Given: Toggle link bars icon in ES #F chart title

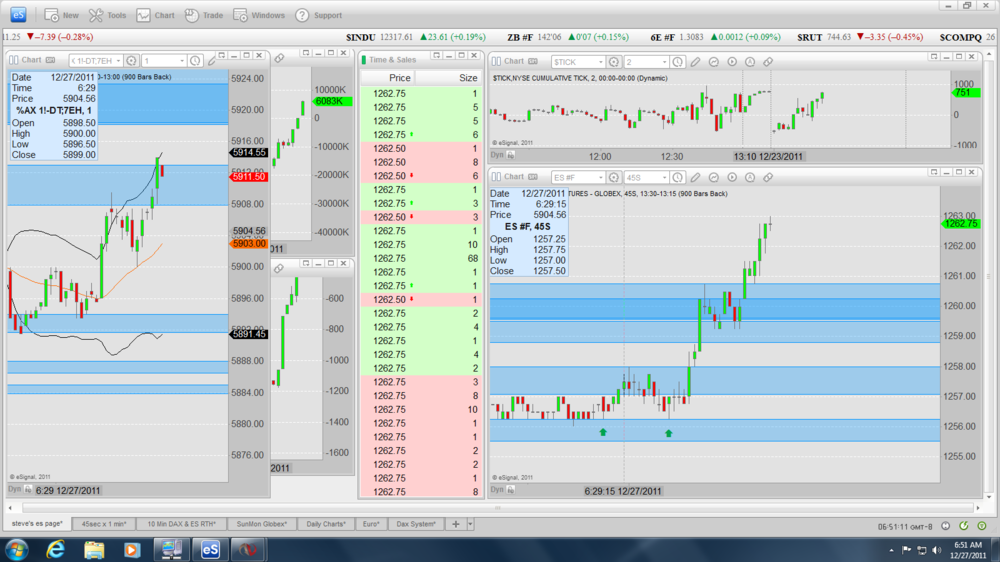Looking at the screenshot, I should coord(496,177).
